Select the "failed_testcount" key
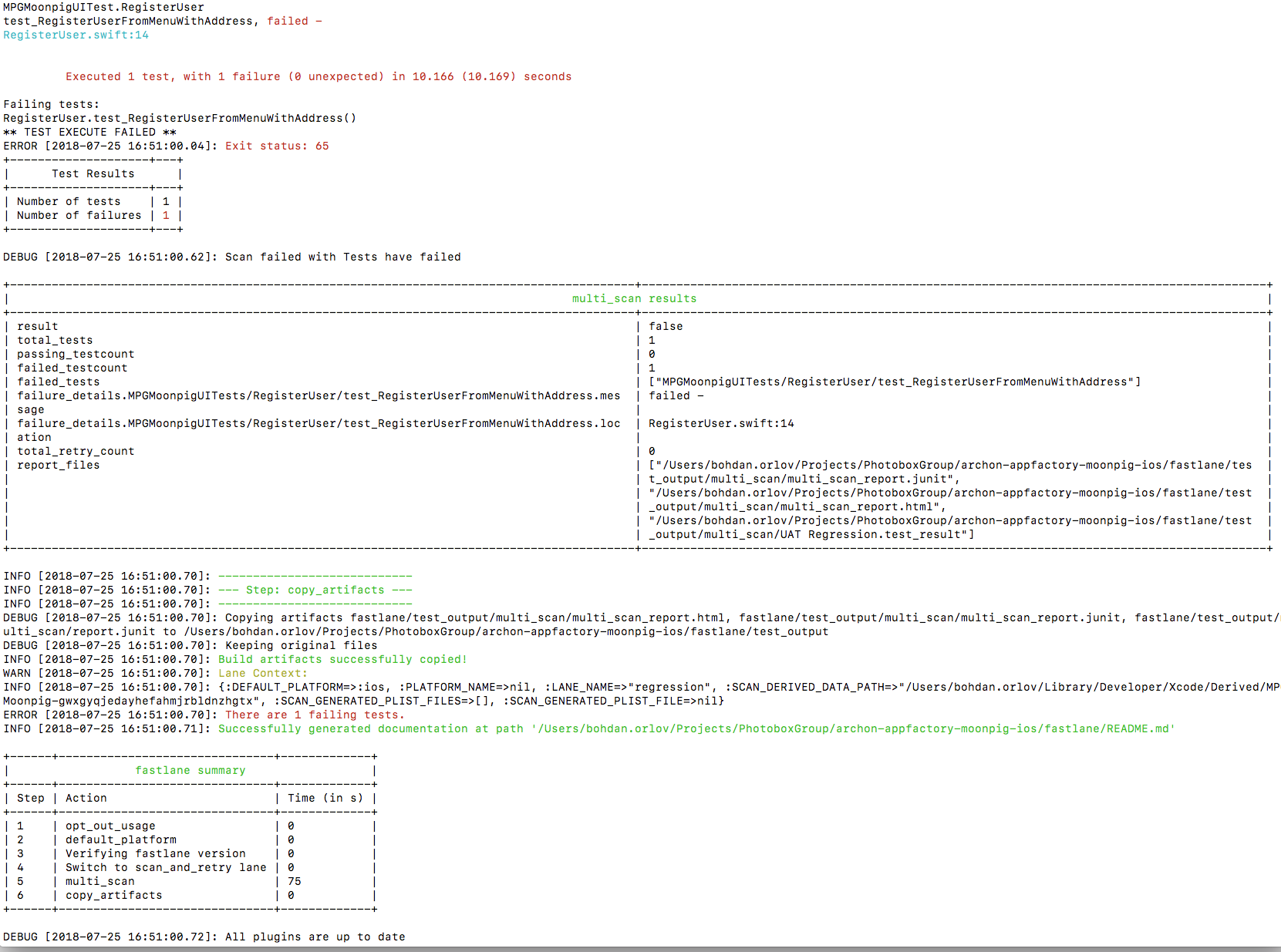 [x=72, y=368]
